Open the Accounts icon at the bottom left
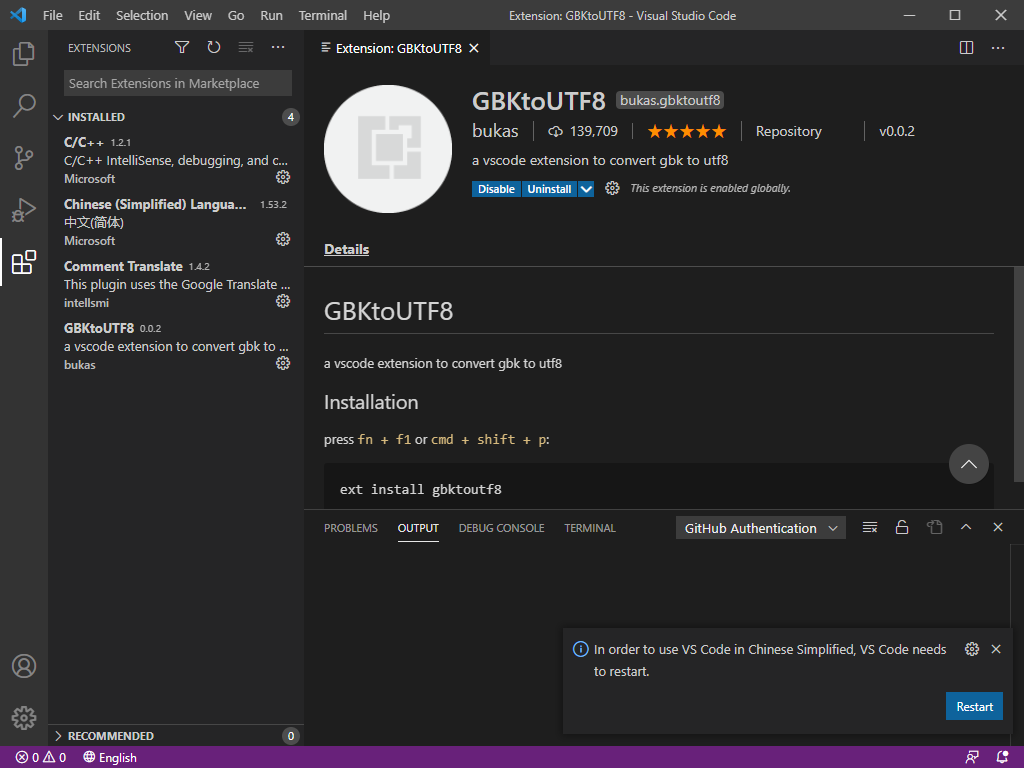The image size is (1024, 768). (24, 665)
